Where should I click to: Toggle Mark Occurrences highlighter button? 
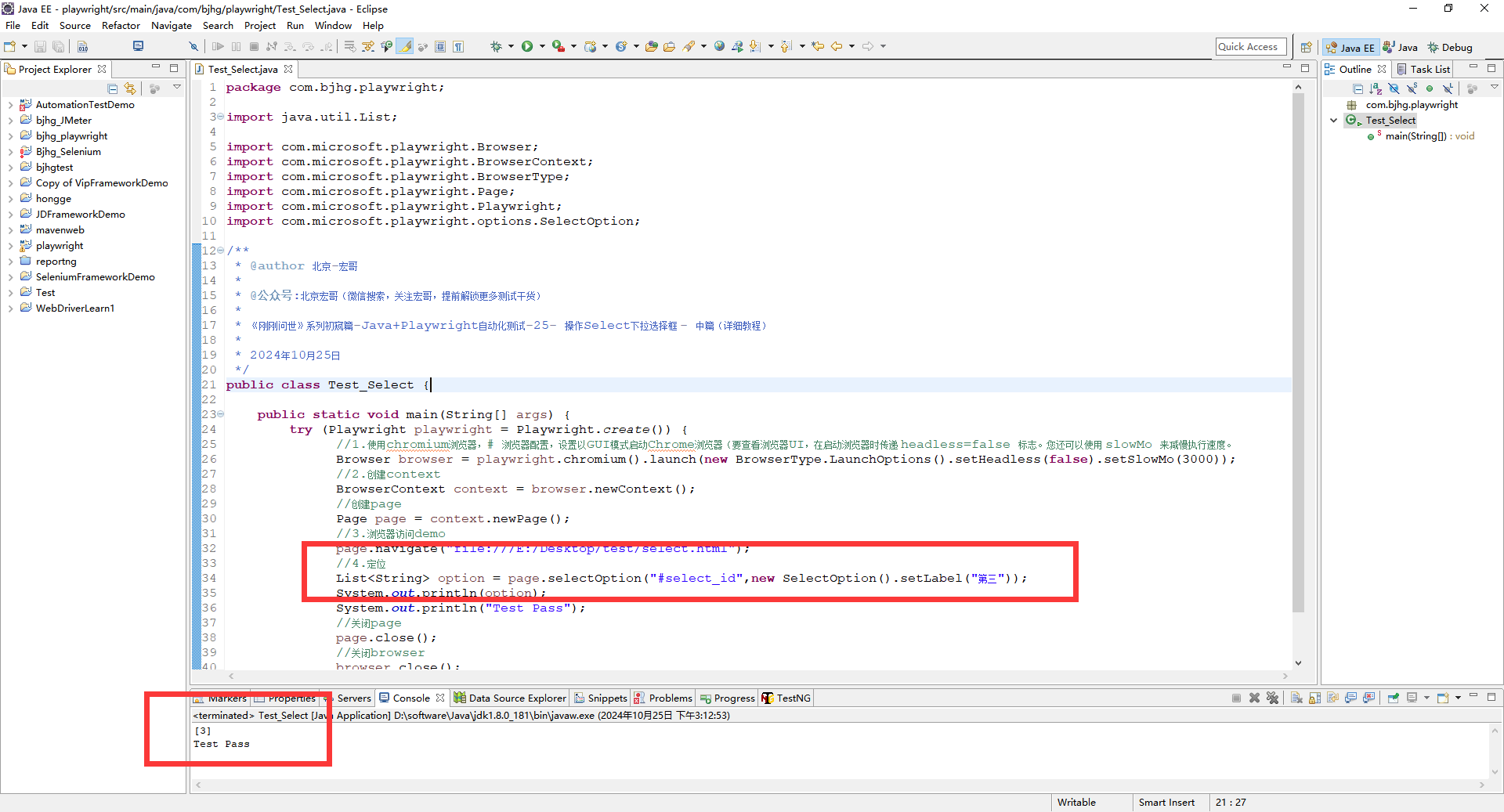(x=405, y=47)
